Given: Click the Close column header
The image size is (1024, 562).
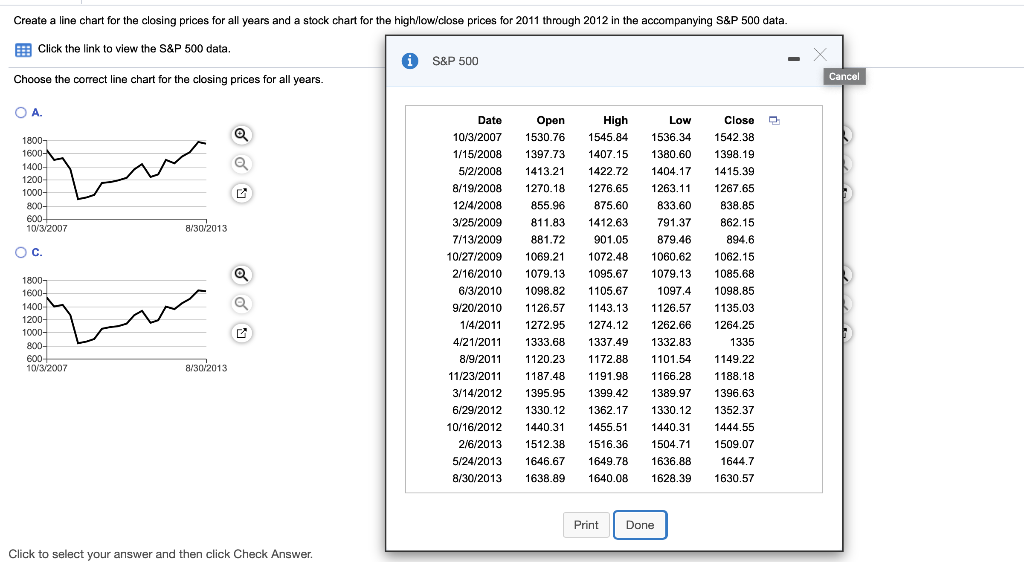Looking at the screenshot, I should (x=739, y=120).
